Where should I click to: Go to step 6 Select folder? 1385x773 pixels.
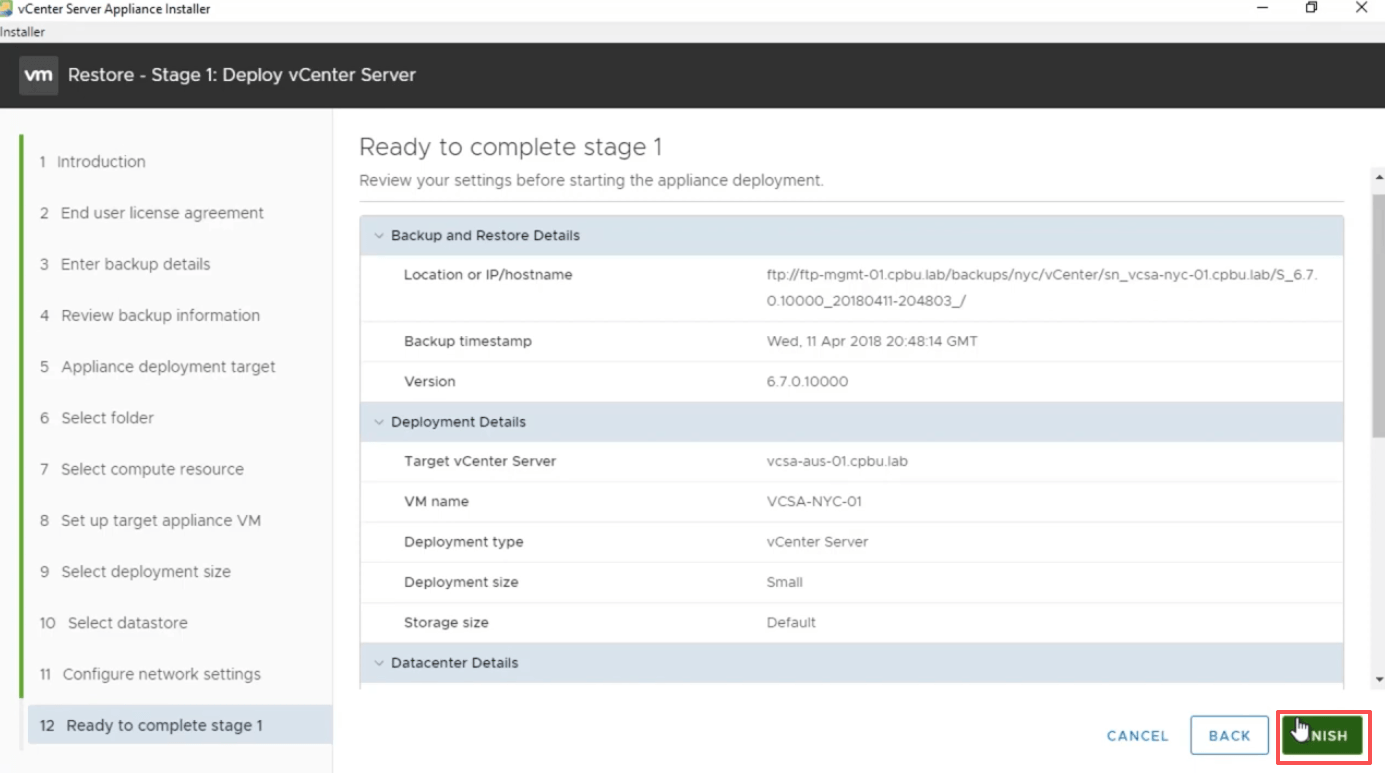coord(97,418)
